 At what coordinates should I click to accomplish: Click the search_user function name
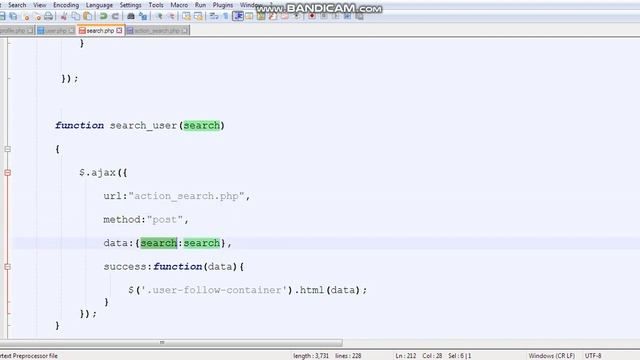143,125
